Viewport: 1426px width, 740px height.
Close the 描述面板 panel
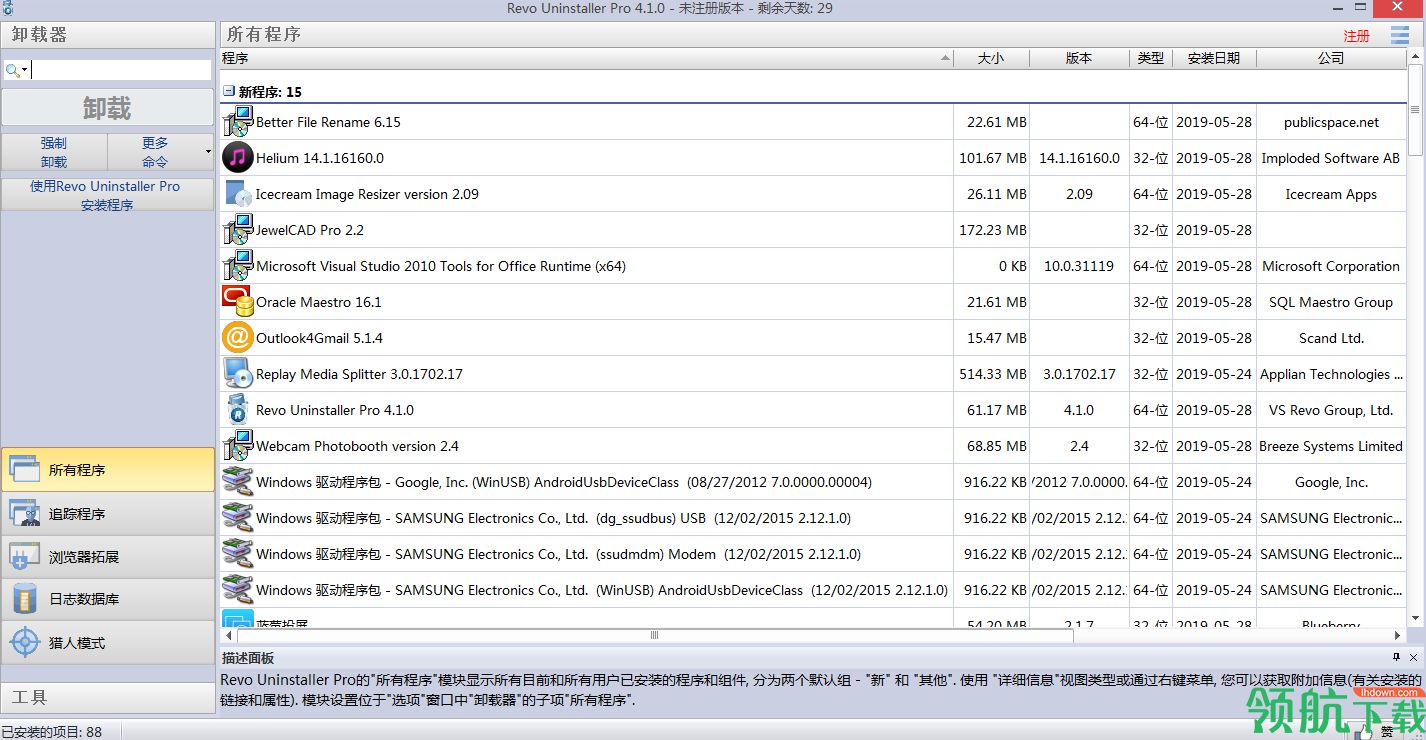coord(1414,657)
